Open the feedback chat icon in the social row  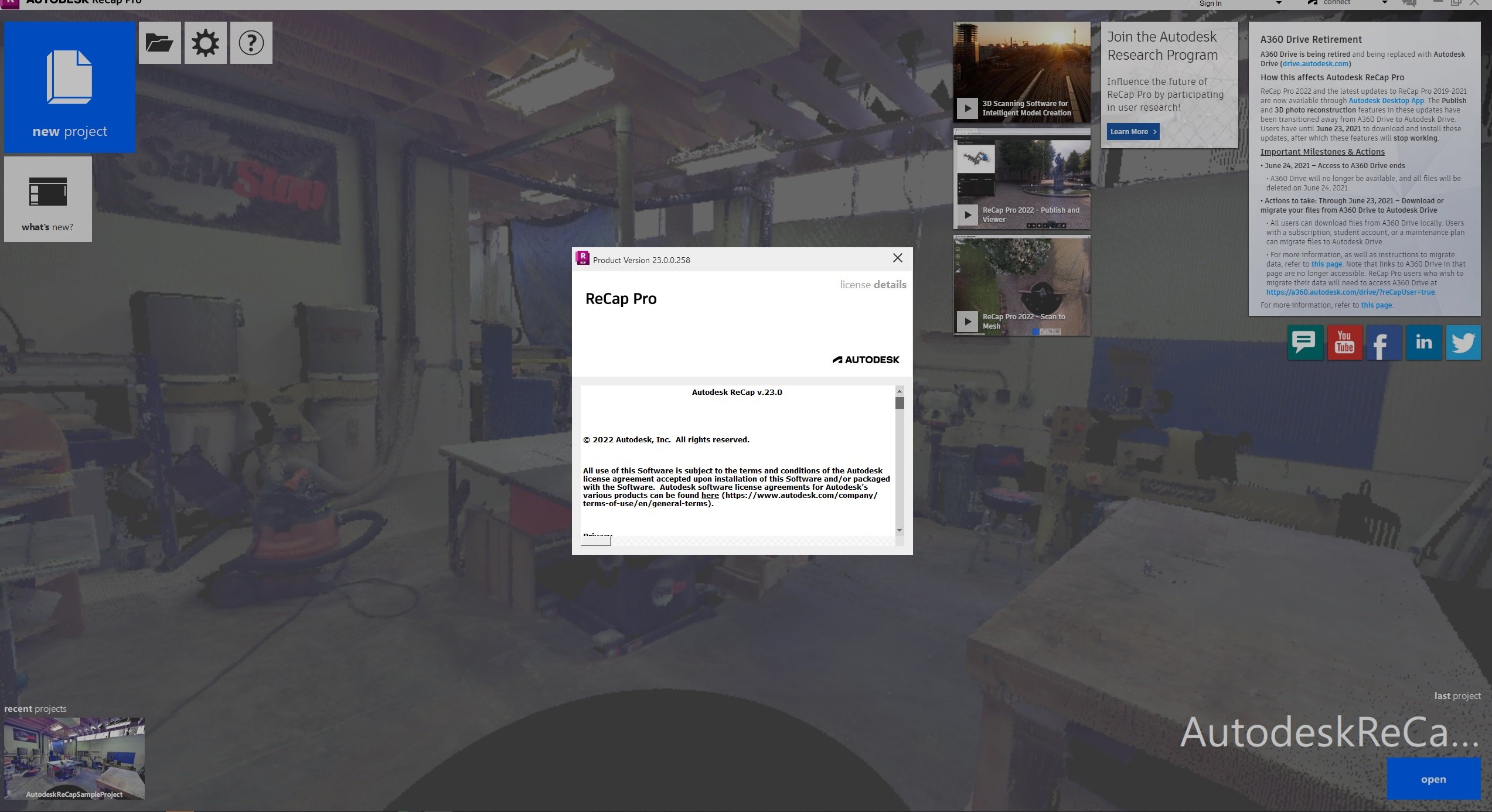[1305, 343]
